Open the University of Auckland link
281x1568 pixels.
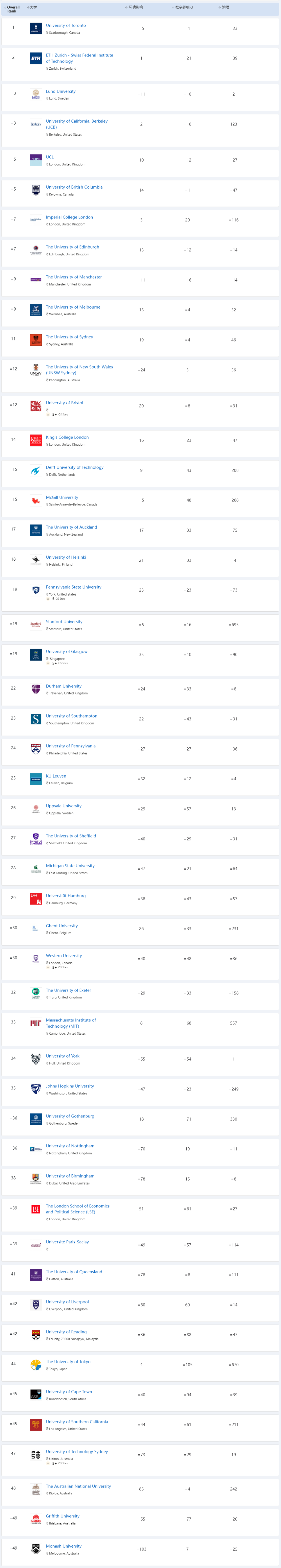pos(71,528)
